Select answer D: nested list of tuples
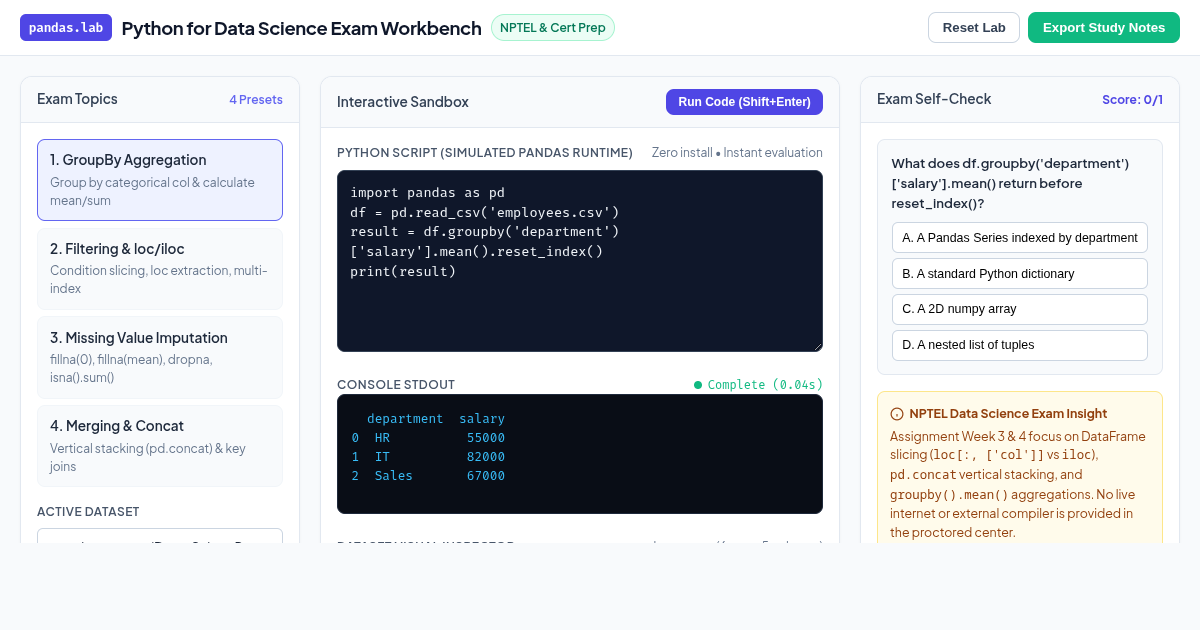Image resolution: width=1200 pixels, height=630 pixels. (x=1020, y=345)
